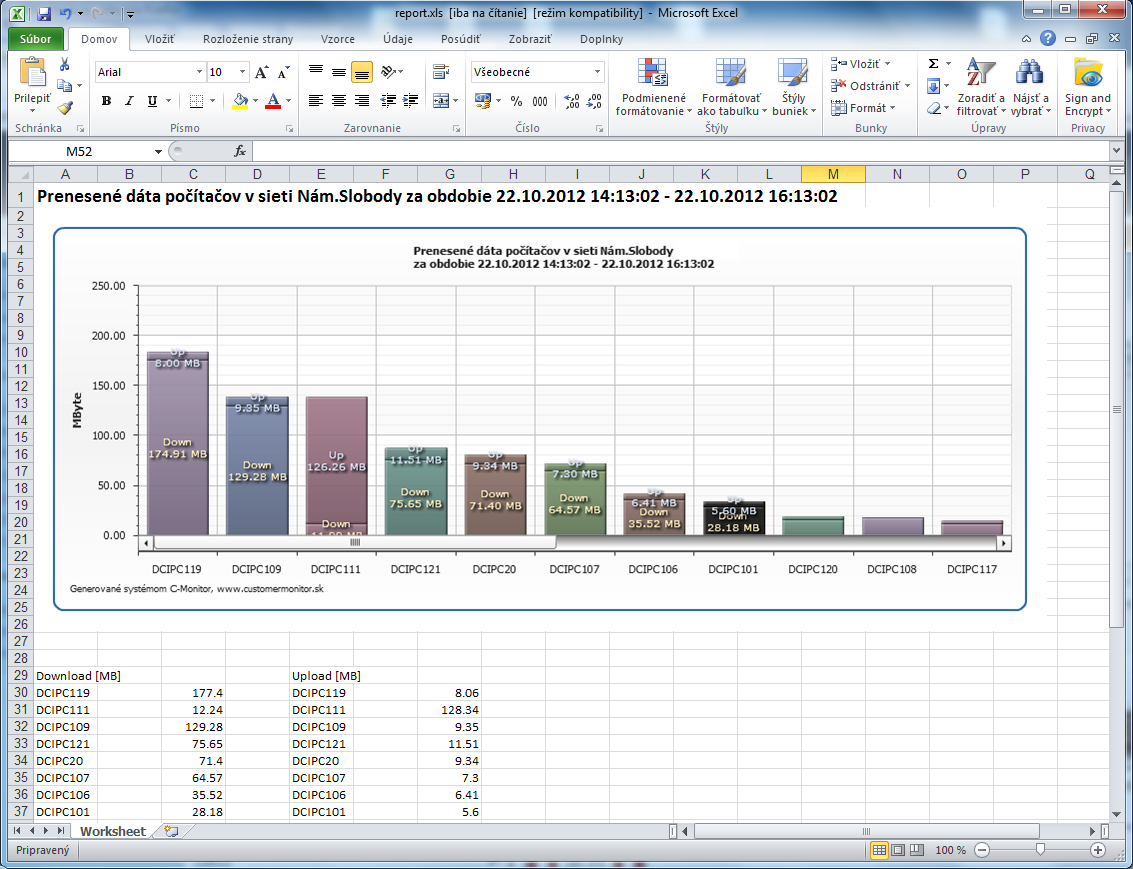Screen dimensions: 1133x869
Task: Click Increase Font Size icon
Action: tap(262, 72)
